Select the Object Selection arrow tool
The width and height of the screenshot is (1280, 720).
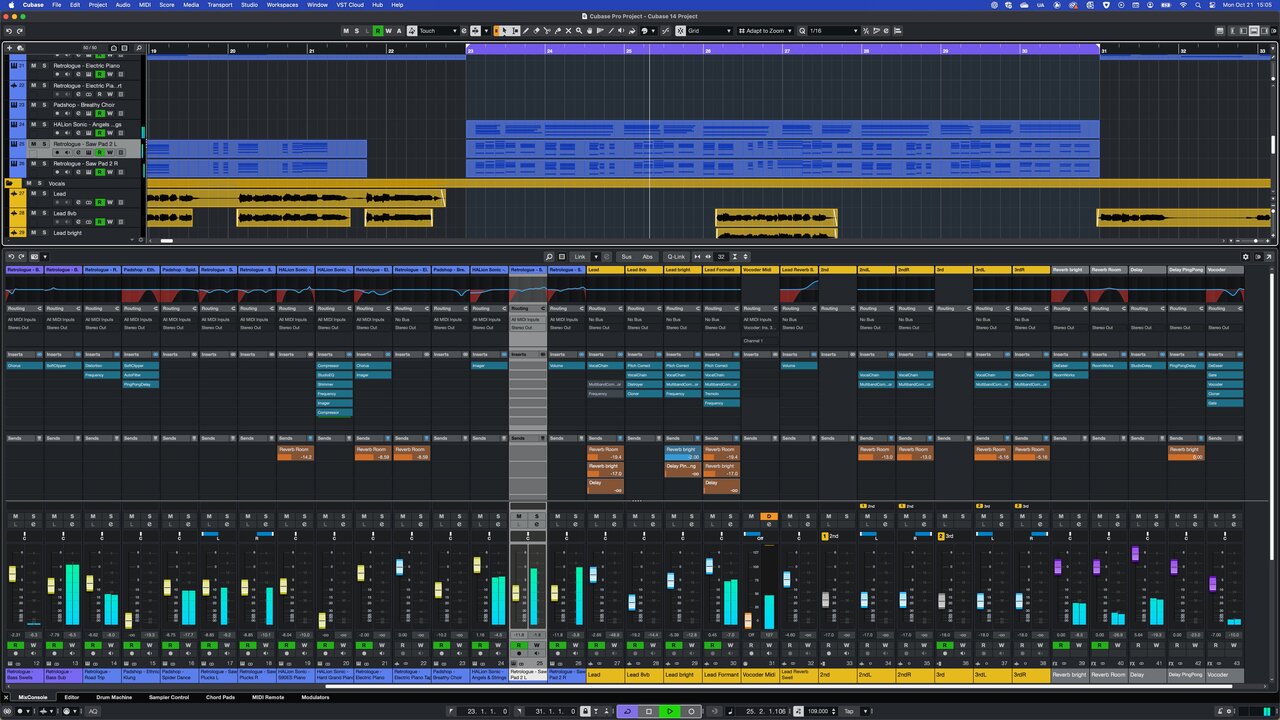click(505, 31)
